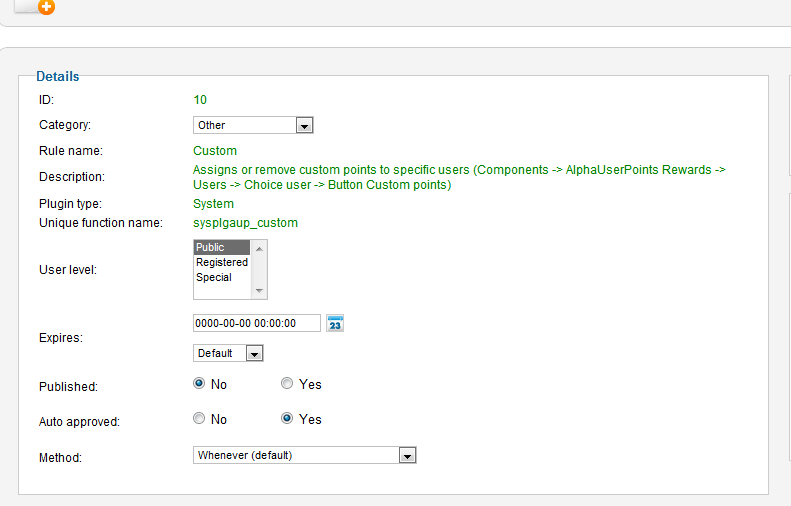
Task: Set Published to No
Action: (x=199, y=384)
